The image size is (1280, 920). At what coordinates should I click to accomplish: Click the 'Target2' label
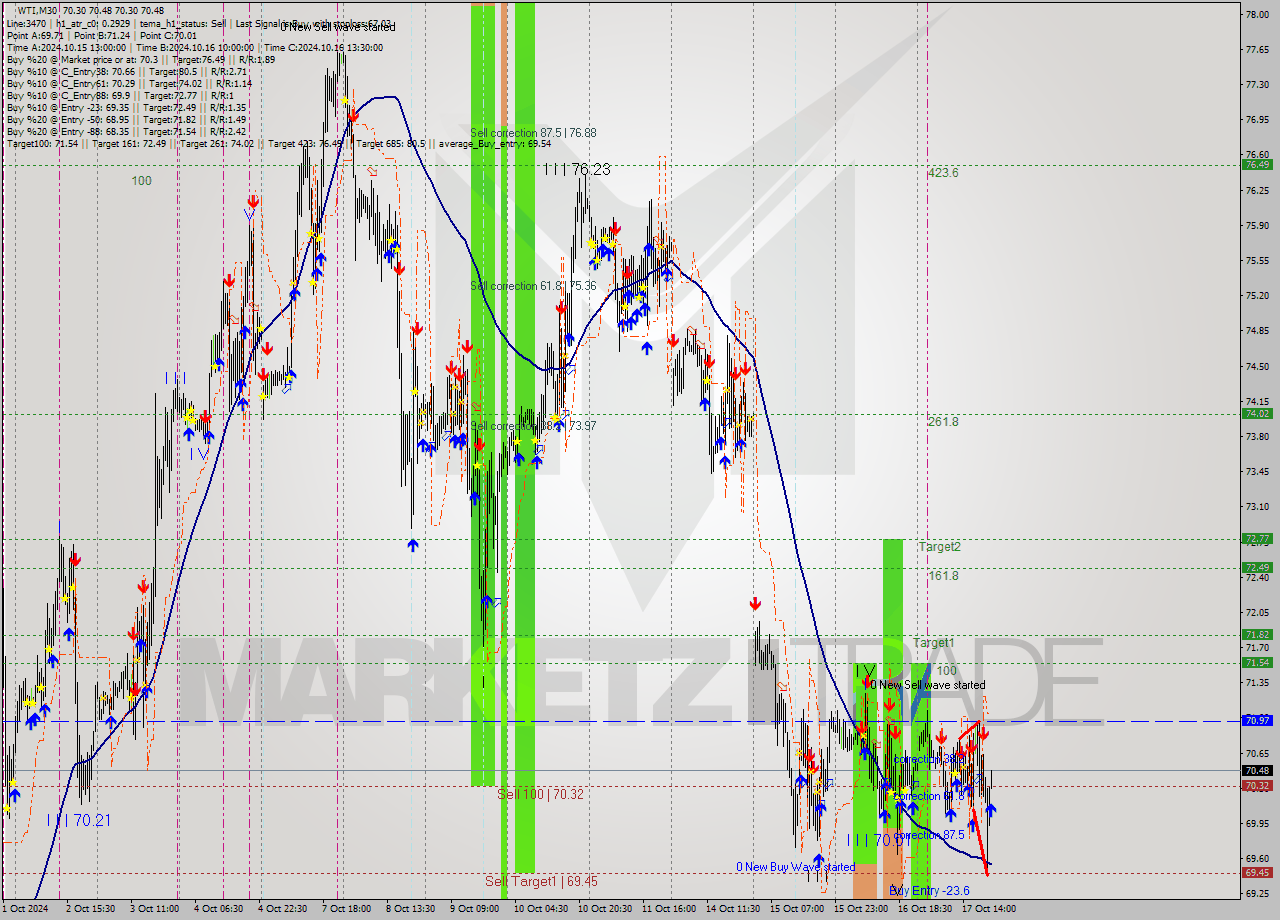[939, 547]
